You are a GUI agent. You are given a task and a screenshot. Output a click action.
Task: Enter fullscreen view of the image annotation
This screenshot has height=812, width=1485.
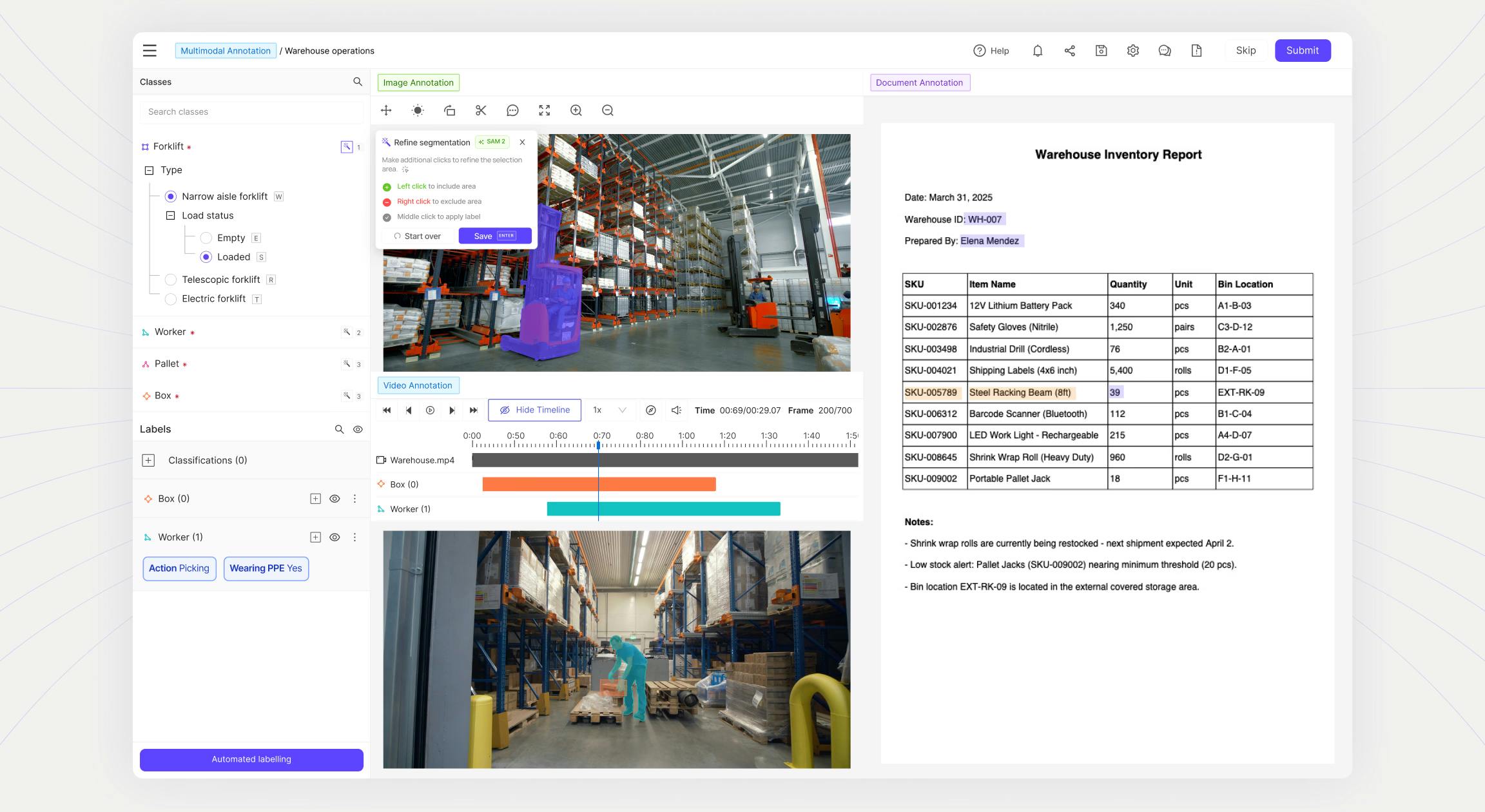[545, 110]
